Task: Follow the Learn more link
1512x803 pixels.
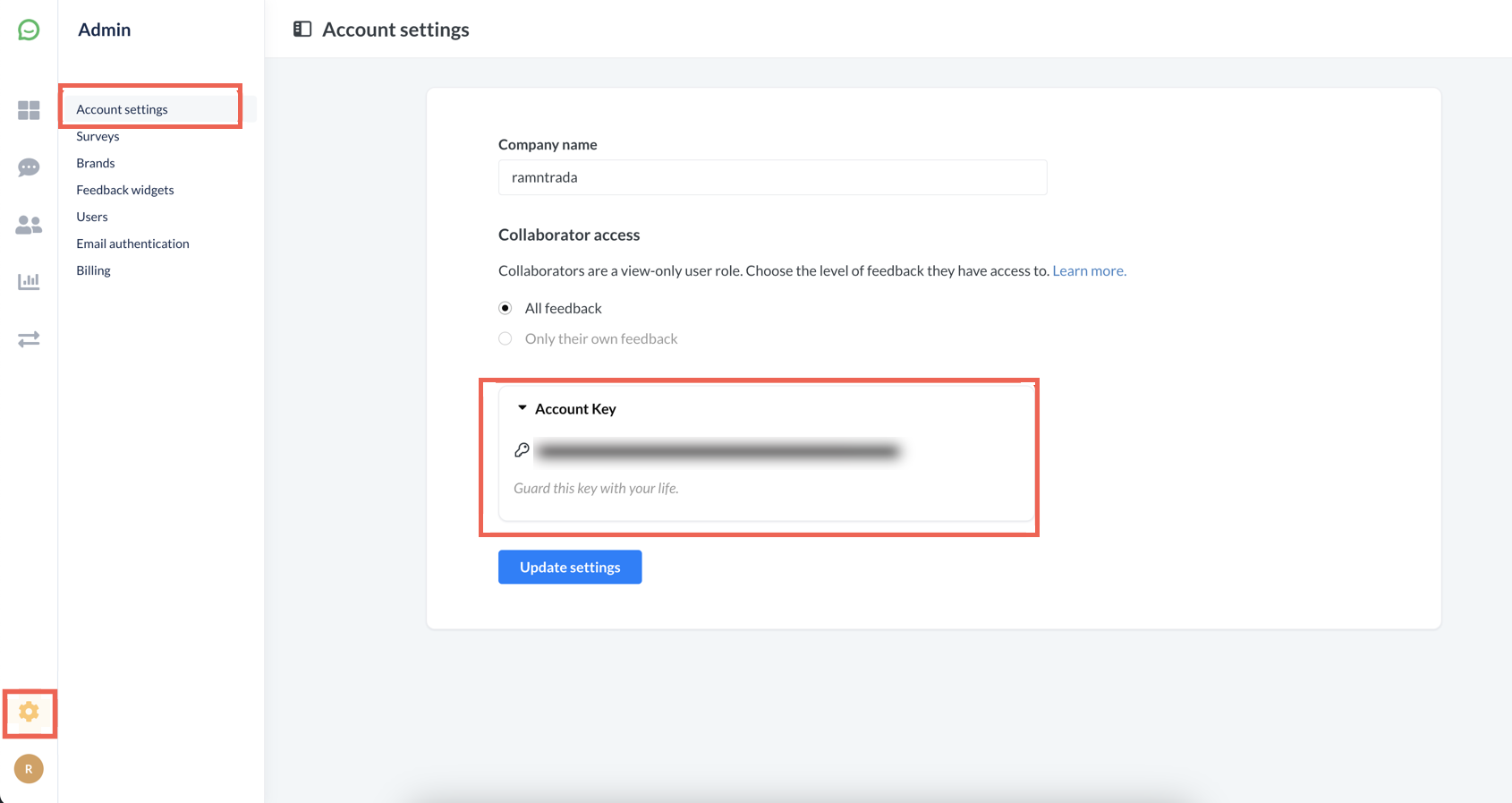Action: [1090, 270]
